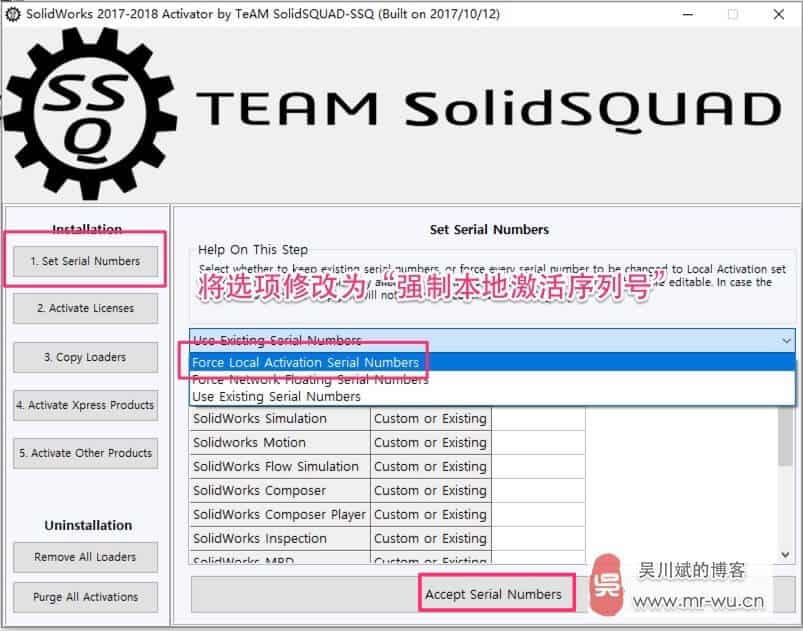Click Custom or Existing for SolidWorks Inspection
The width and height of the screenshot is (803, 631).
point(431,538)
